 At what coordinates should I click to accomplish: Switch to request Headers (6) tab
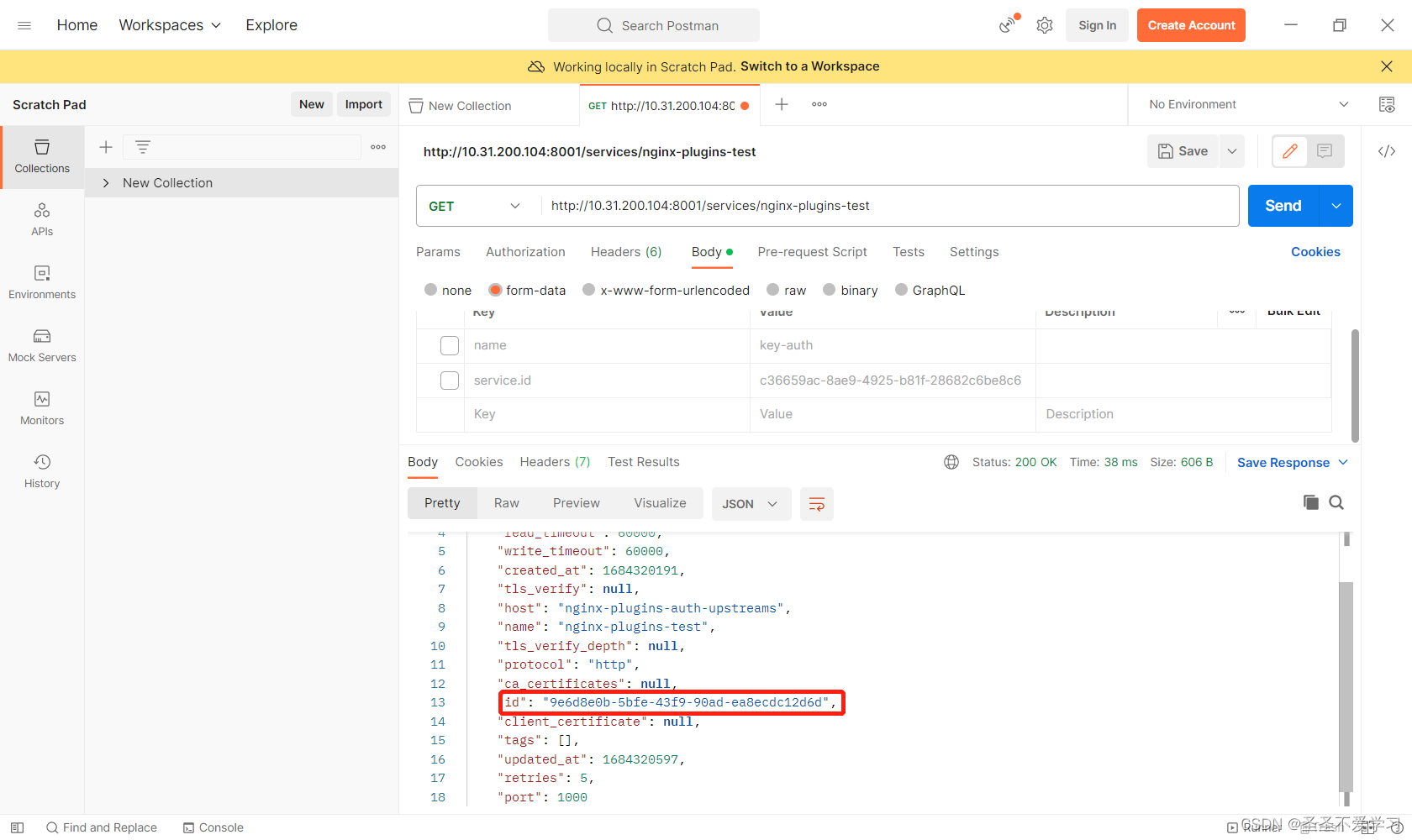point(626,252)
